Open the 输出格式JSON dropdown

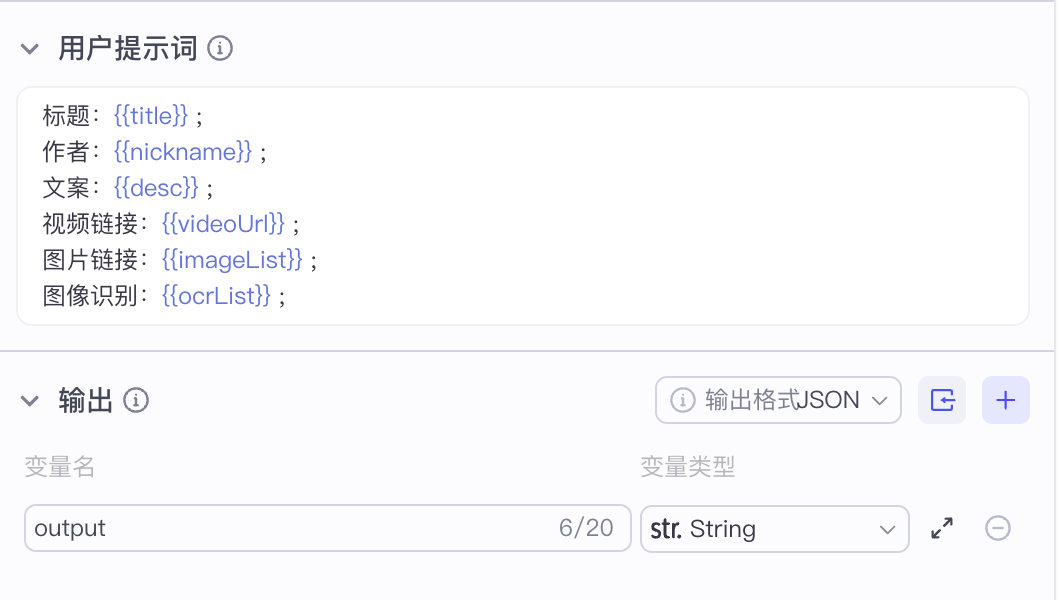[x=778, y=400]
